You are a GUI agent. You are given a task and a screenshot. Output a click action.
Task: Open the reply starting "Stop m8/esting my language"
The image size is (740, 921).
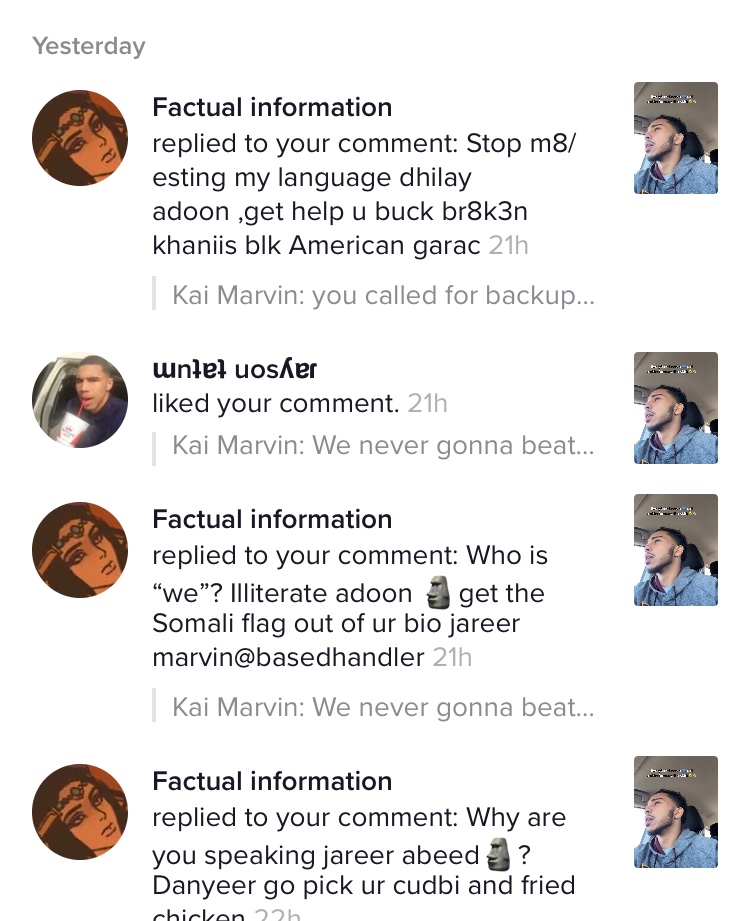pyautogui.click(x=340, y=195)
